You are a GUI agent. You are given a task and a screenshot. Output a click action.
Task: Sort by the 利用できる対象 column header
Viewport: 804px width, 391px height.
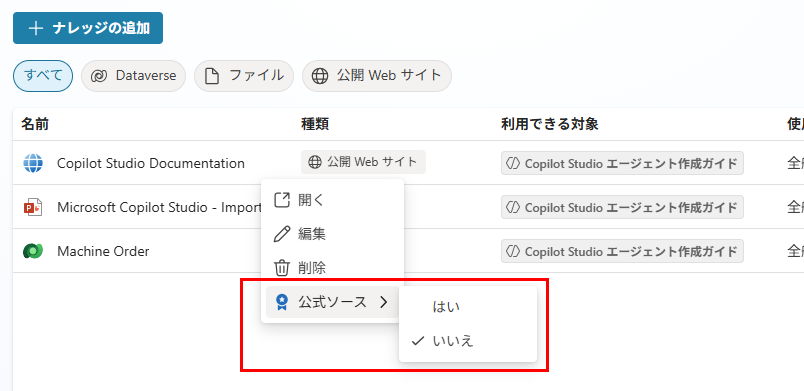550,124
